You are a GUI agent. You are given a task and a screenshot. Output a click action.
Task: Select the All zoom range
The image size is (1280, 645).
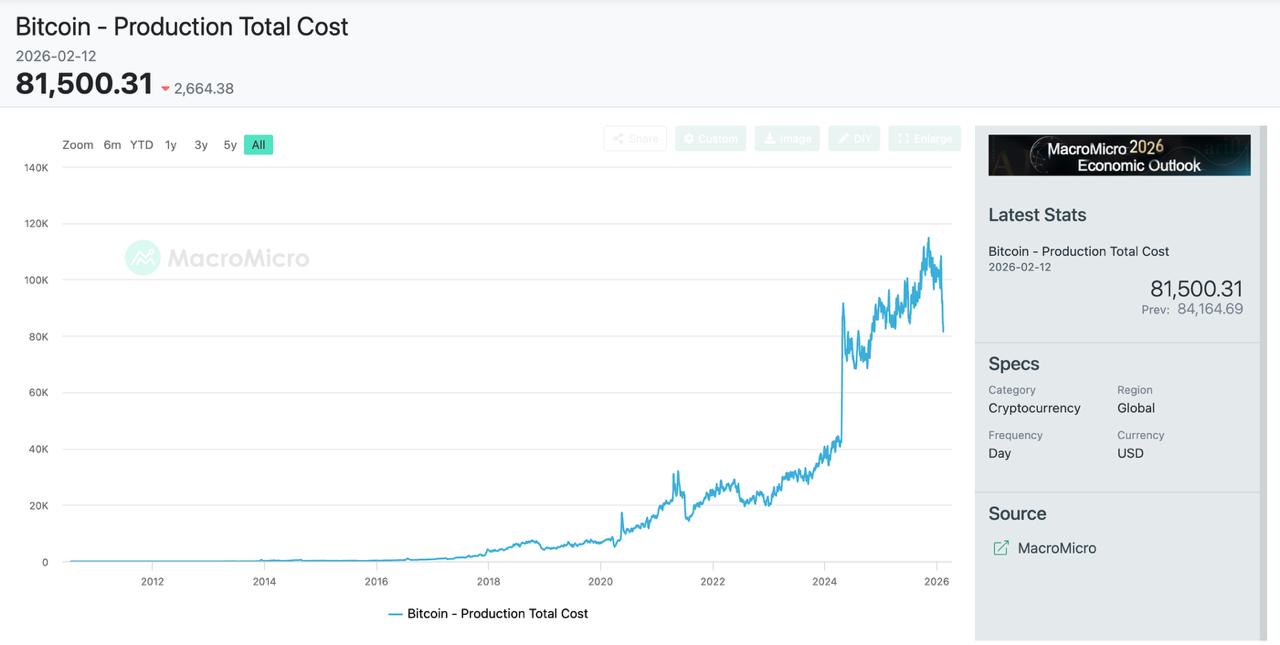258,145
